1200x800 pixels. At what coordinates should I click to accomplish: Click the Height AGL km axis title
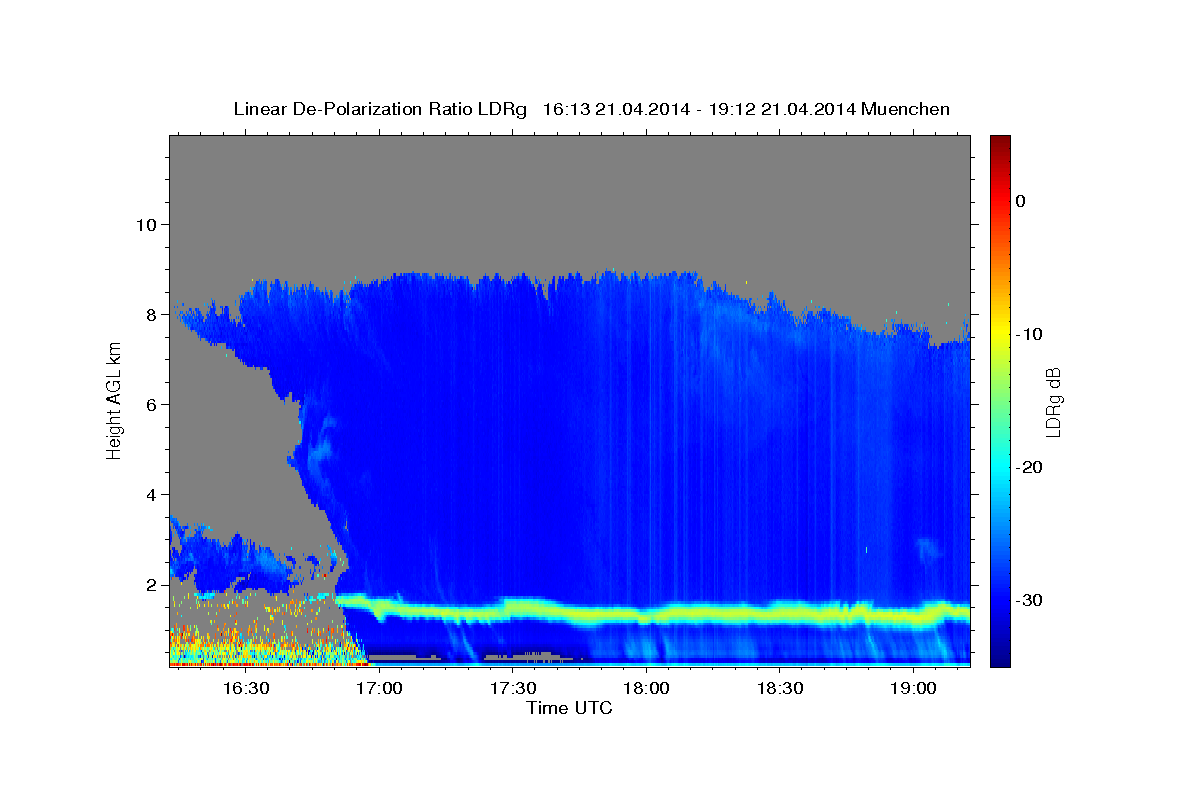click(x=114, y=401)
